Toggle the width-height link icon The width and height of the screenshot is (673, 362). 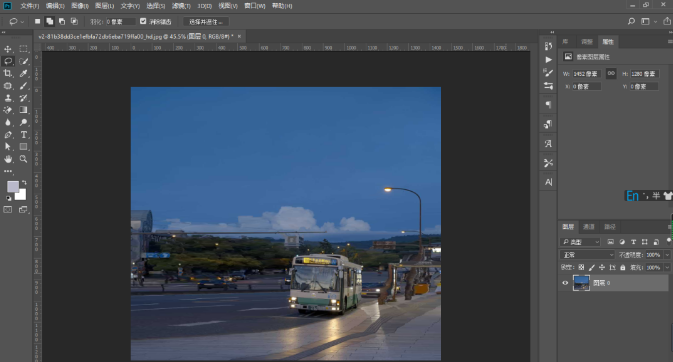coord(611,74)
